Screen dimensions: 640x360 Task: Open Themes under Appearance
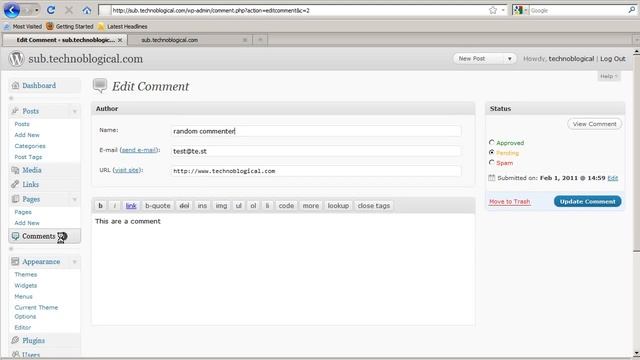26,274
